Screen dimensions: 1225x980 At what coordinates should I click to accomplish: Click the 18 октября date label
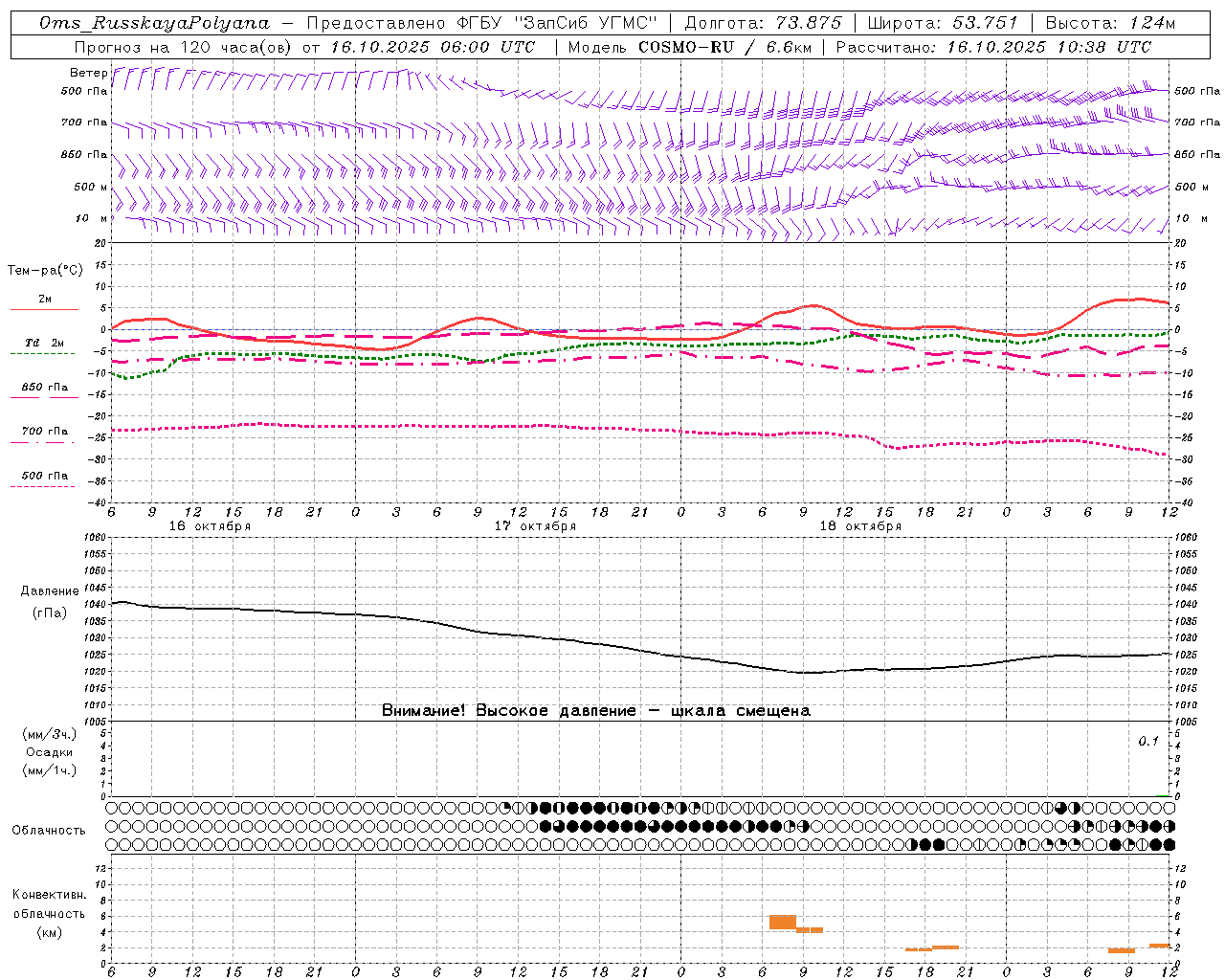click(x=860, y=526)
